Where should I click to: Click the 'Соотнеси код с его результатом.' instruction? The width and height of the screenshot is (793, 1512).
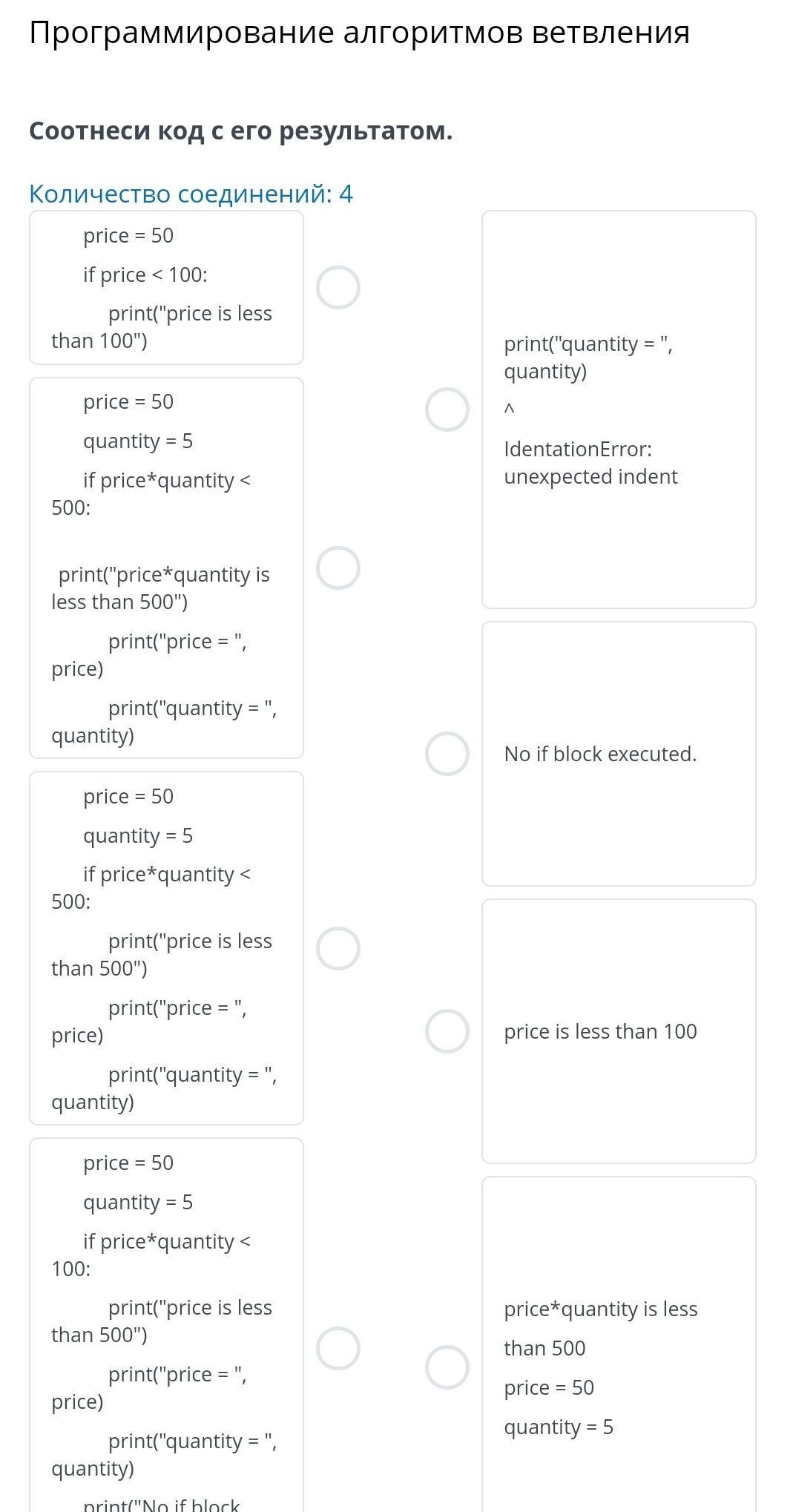pos(241,131)
